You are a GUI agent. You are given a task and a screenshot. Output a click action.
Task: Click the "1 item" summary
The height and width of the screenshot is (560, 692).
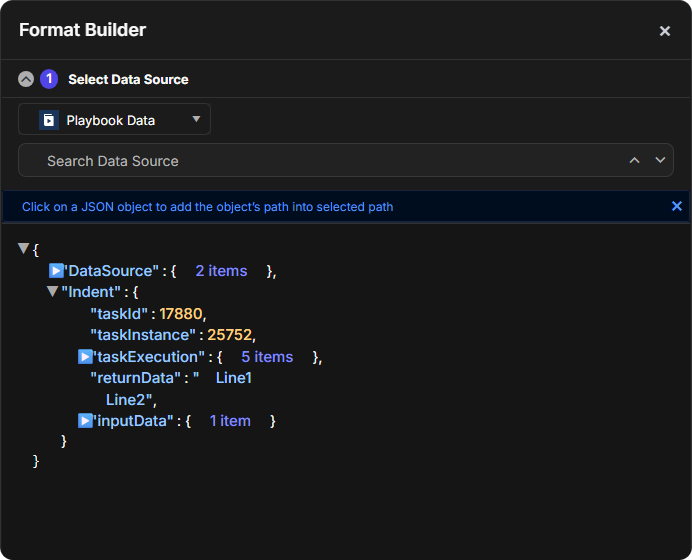pos(230,421)
